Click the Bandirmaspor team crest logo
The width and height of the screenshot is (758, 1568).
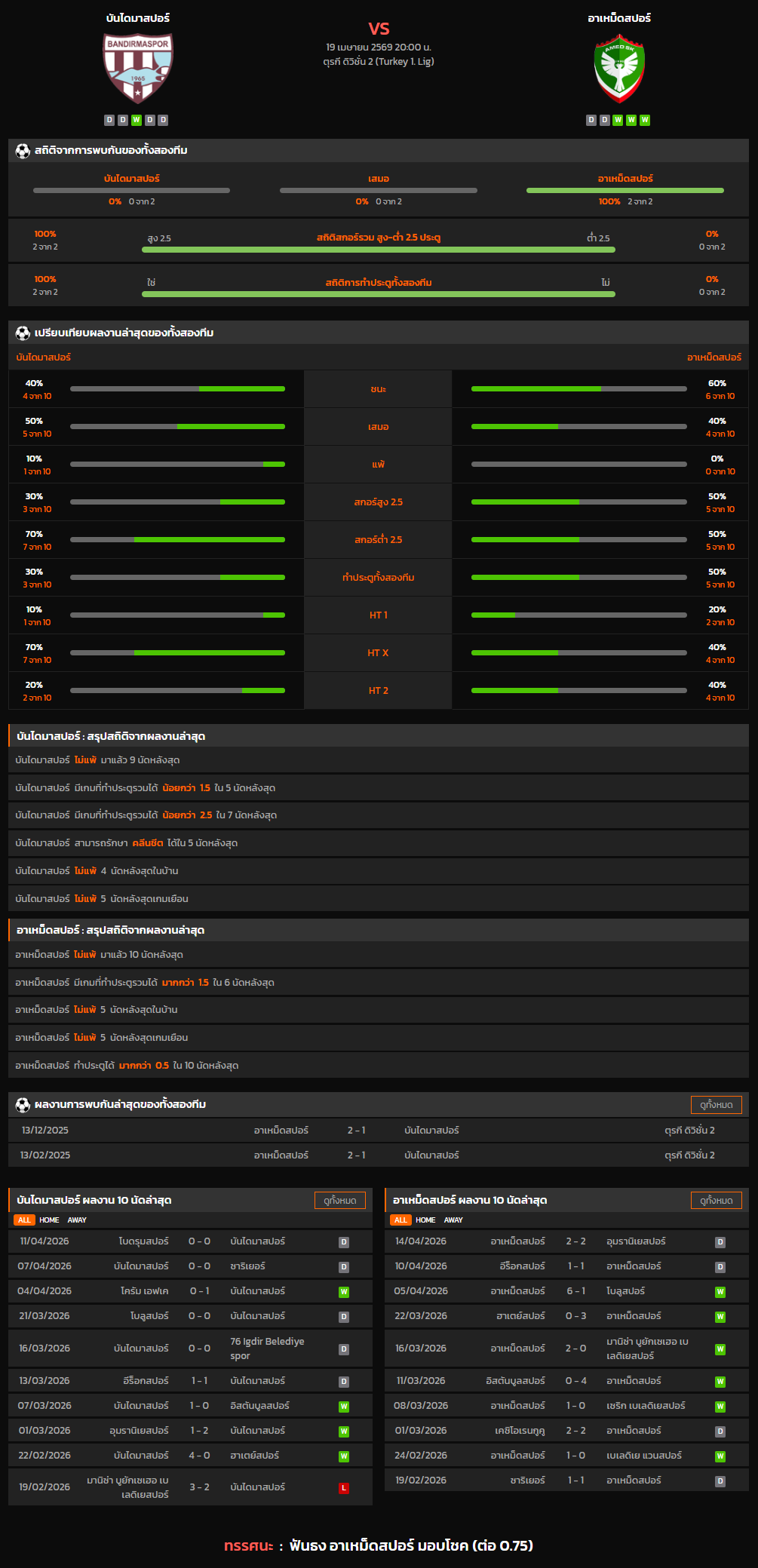coord(138,68)
